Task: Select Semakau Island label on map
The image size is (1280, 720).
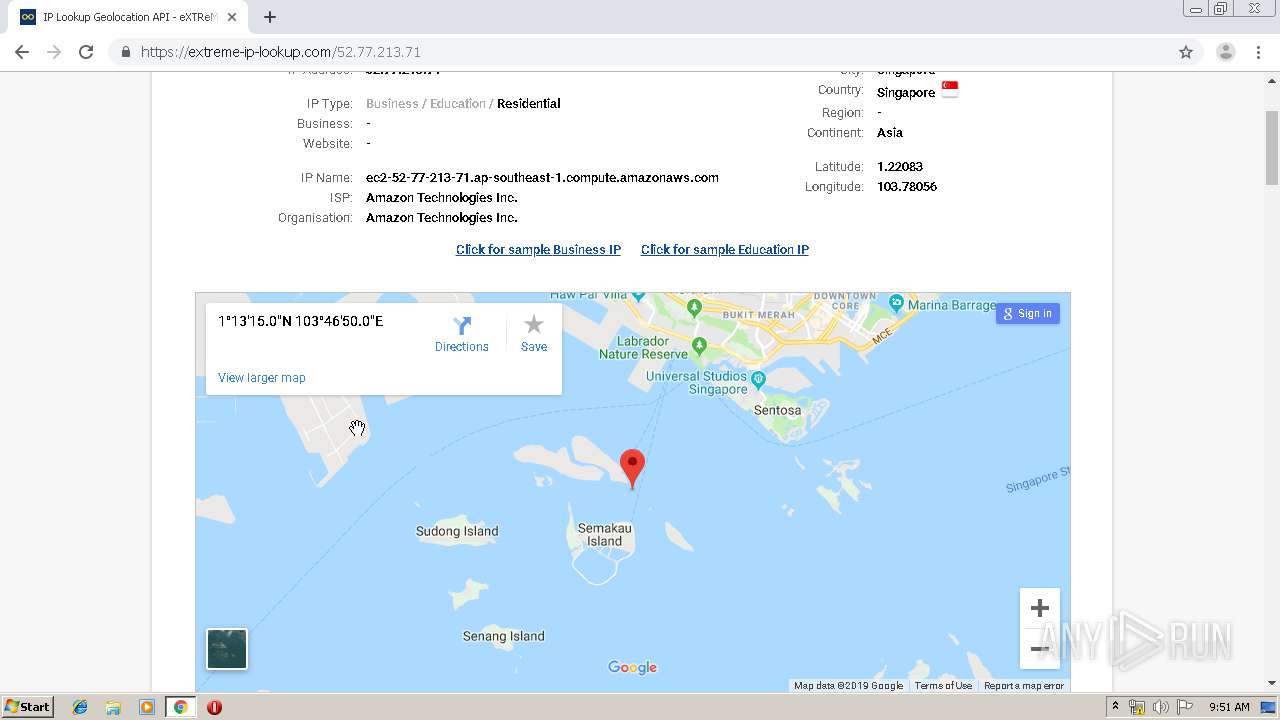Action: click(604, 535)
